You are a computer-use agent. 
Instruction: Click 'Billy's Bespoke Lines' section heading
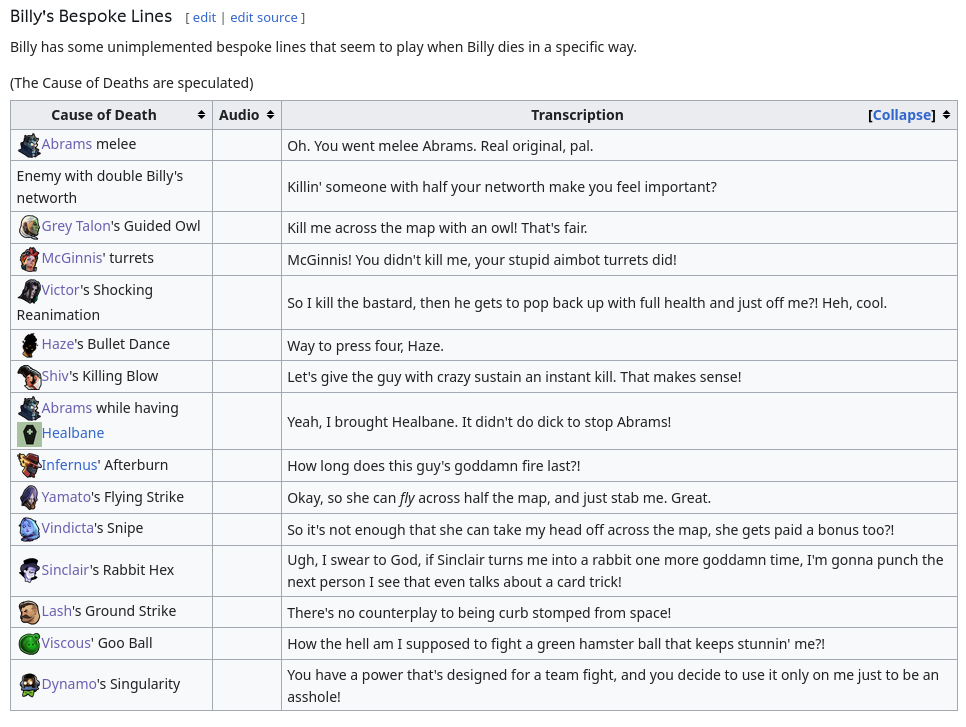tap(91, 16)
